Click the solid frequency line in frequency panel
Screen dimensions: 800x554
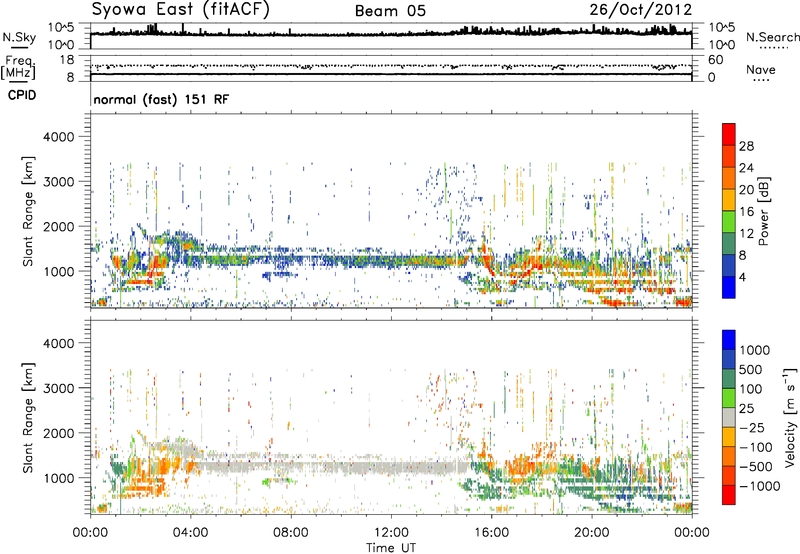(x=391, y=74)
